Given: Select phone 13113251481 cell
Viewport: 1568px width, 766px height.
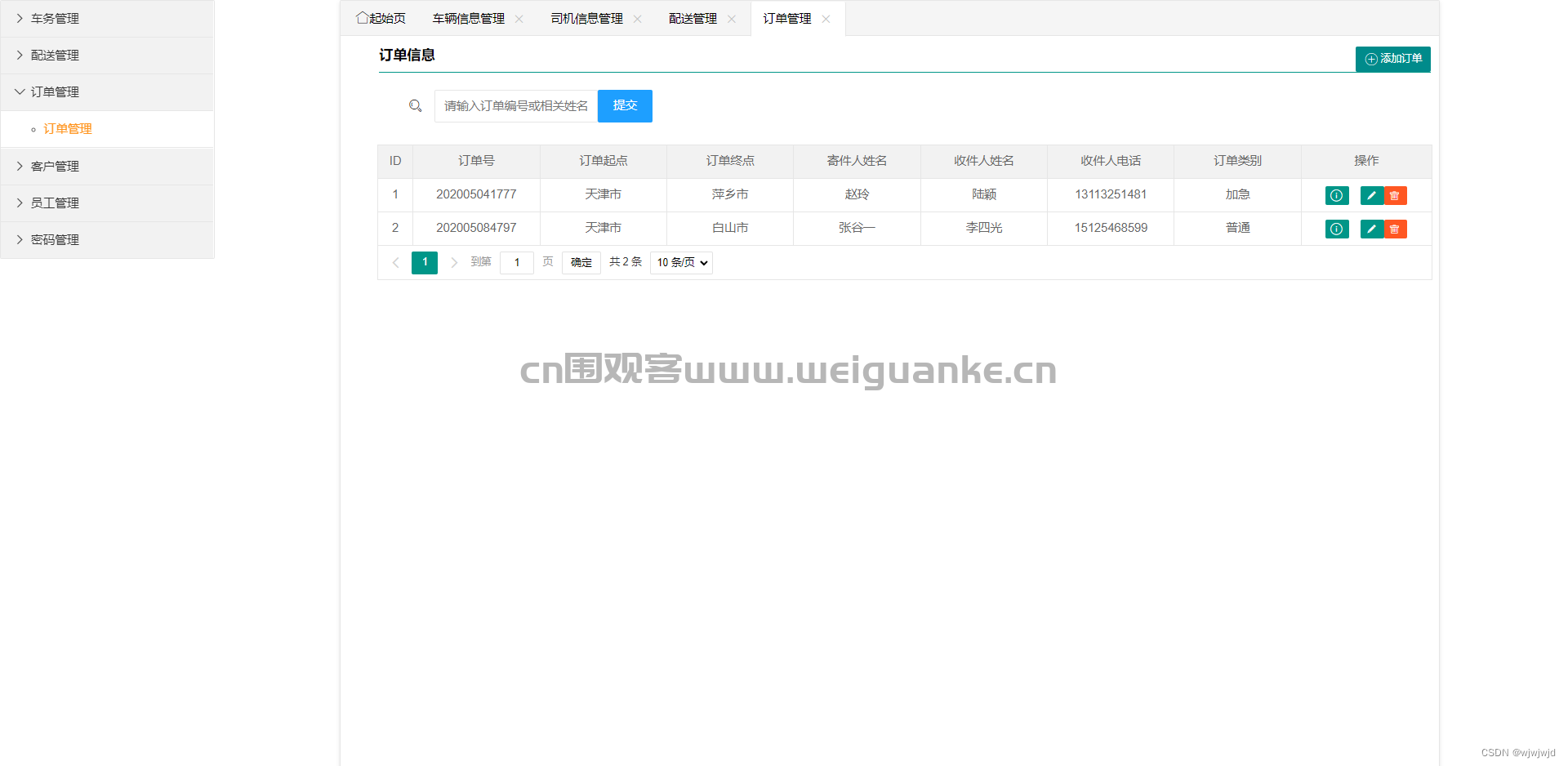Looking at the screenshot, I should click(x=1111, y=194).
